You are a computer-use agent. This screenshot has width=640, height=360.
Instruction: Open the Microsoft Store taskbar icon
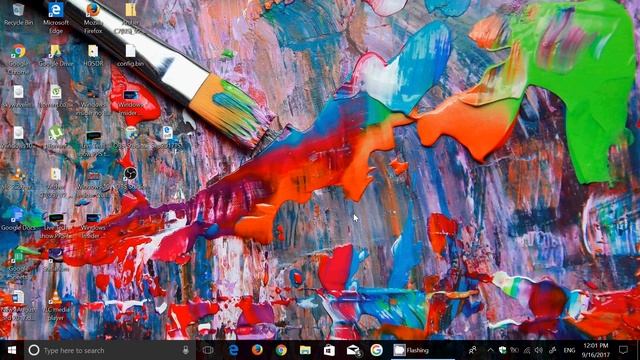(x=329, y=350)
